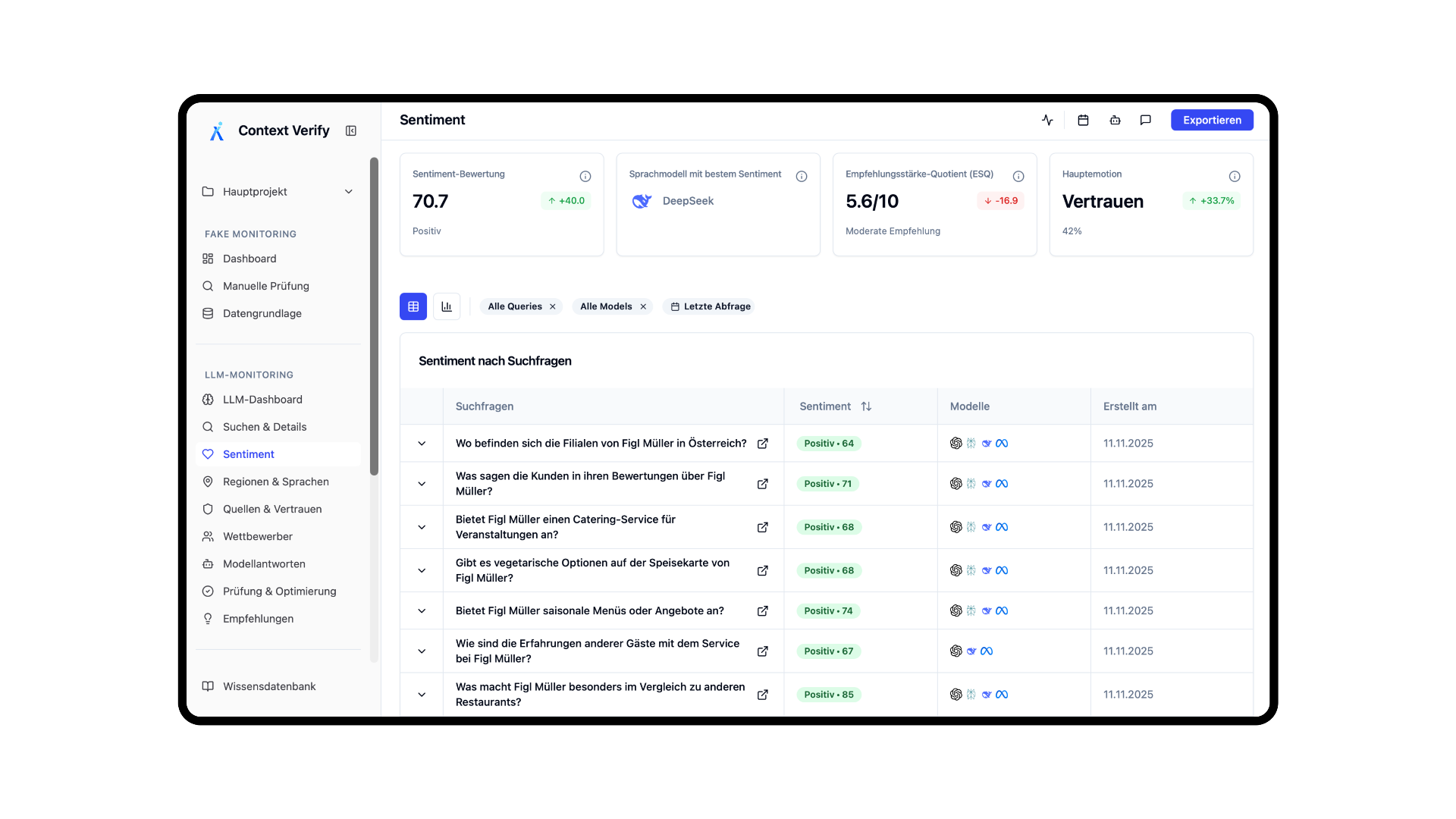Open the chat bubble icon in header
Image resolution: width=1456 pixels, height=819 pixels.
point(1146,120)
